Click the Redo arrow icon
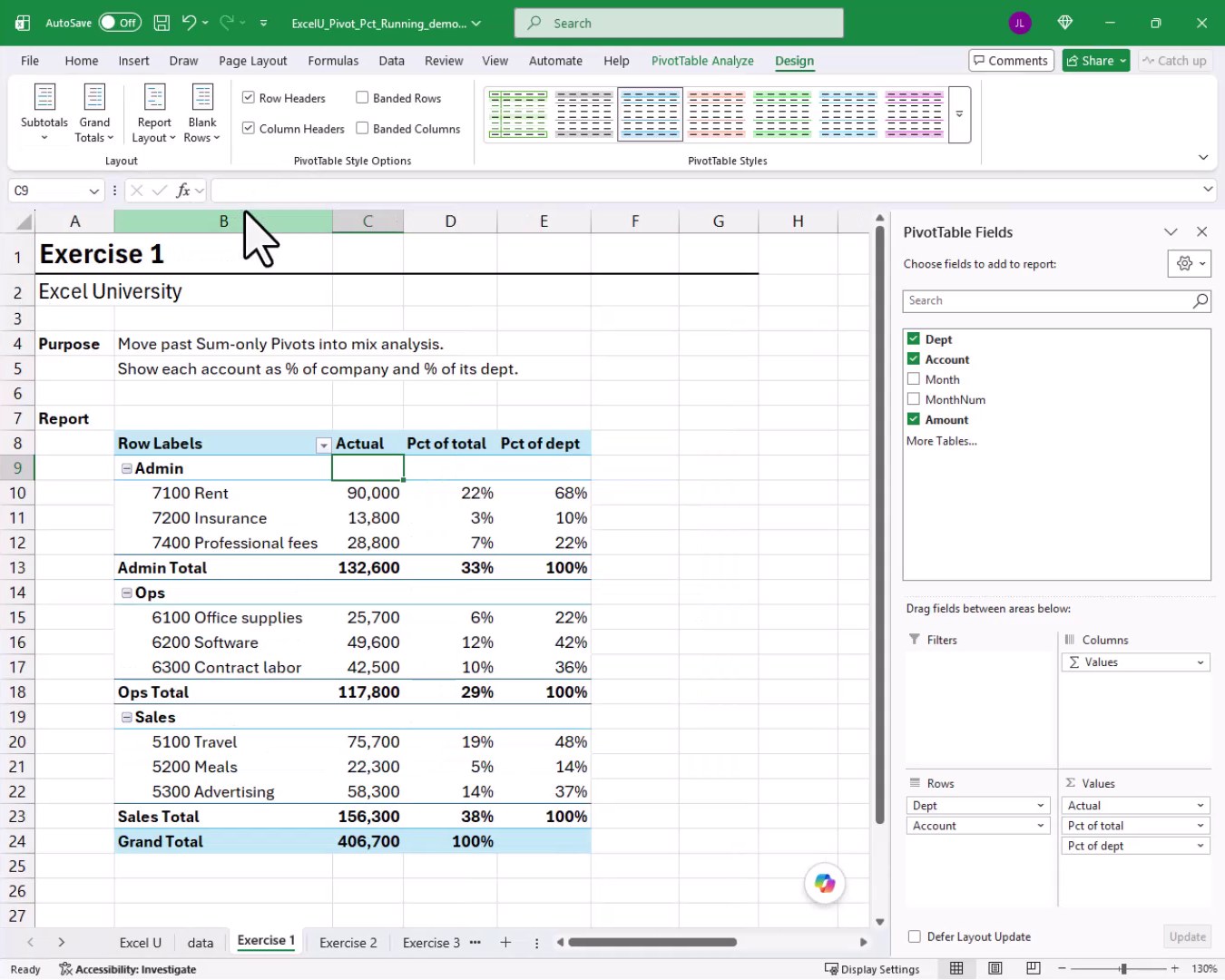Viewport: 1225px width, 980px height. 226,23
